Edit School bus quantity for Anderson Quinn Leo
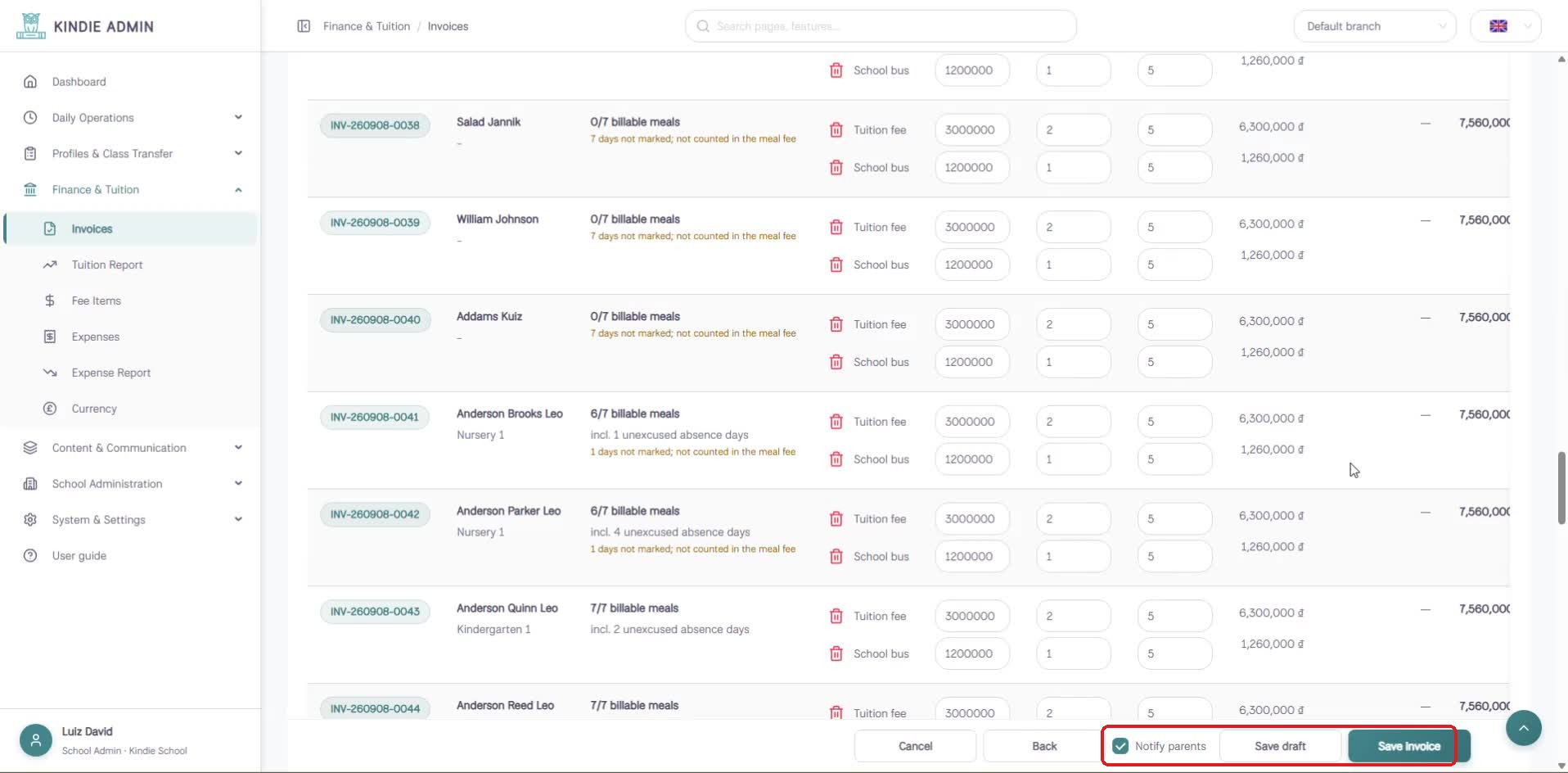This screenshot has height=773, width=1568. tap(1074, 653)
